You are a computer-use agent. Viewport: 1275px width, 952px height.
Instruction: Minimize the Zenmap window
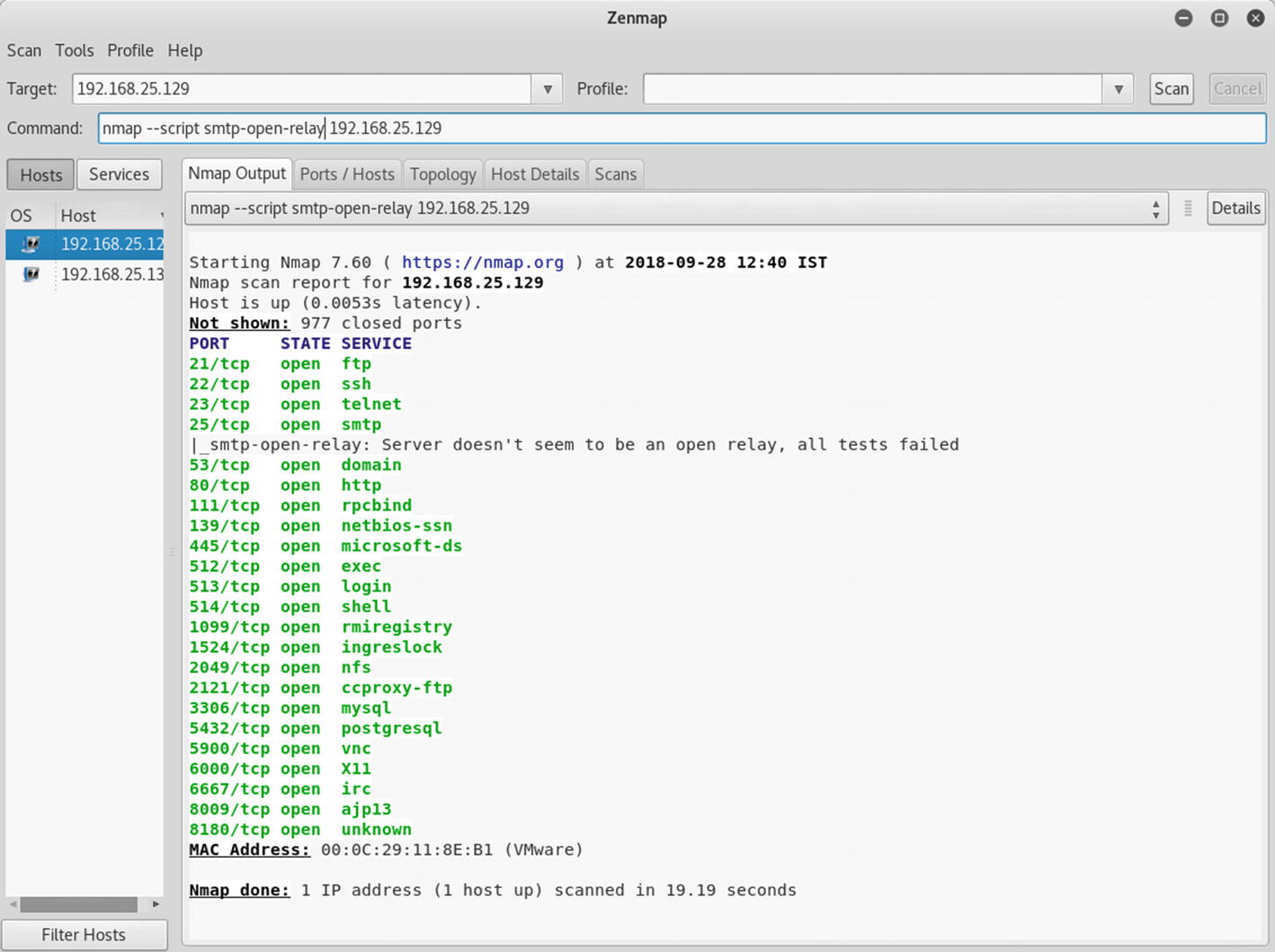[1183, 18]
